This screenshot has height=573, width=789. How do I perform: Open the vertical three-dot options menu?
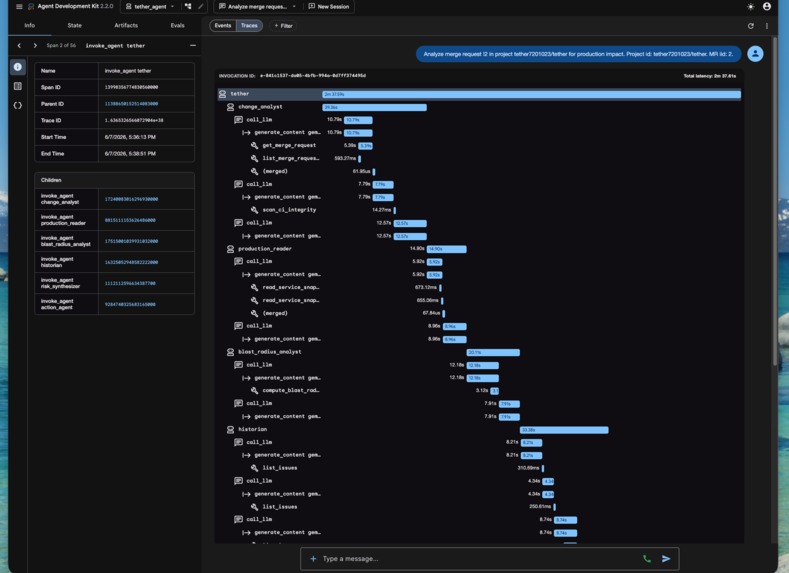(767, 26)
